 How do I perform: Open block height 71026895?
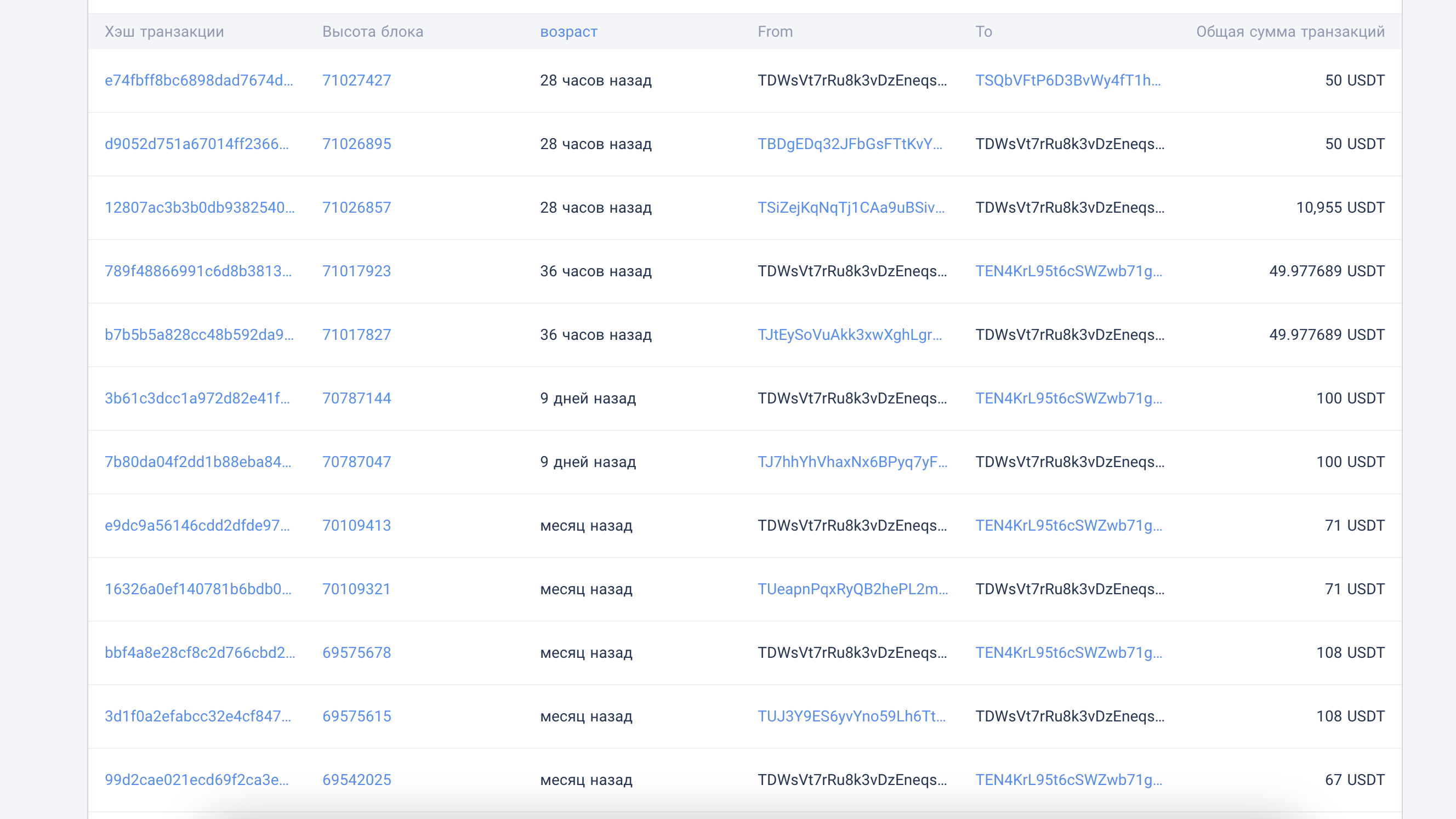(x=357, y=144)
